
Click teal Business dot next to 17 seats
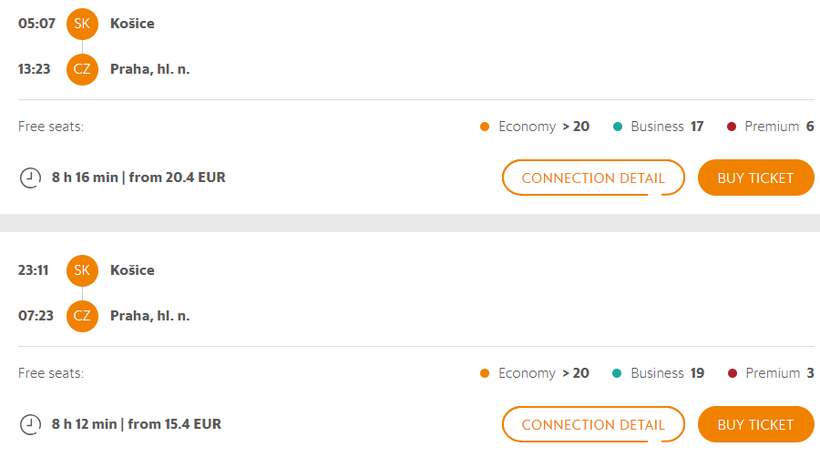pos(617,127)
